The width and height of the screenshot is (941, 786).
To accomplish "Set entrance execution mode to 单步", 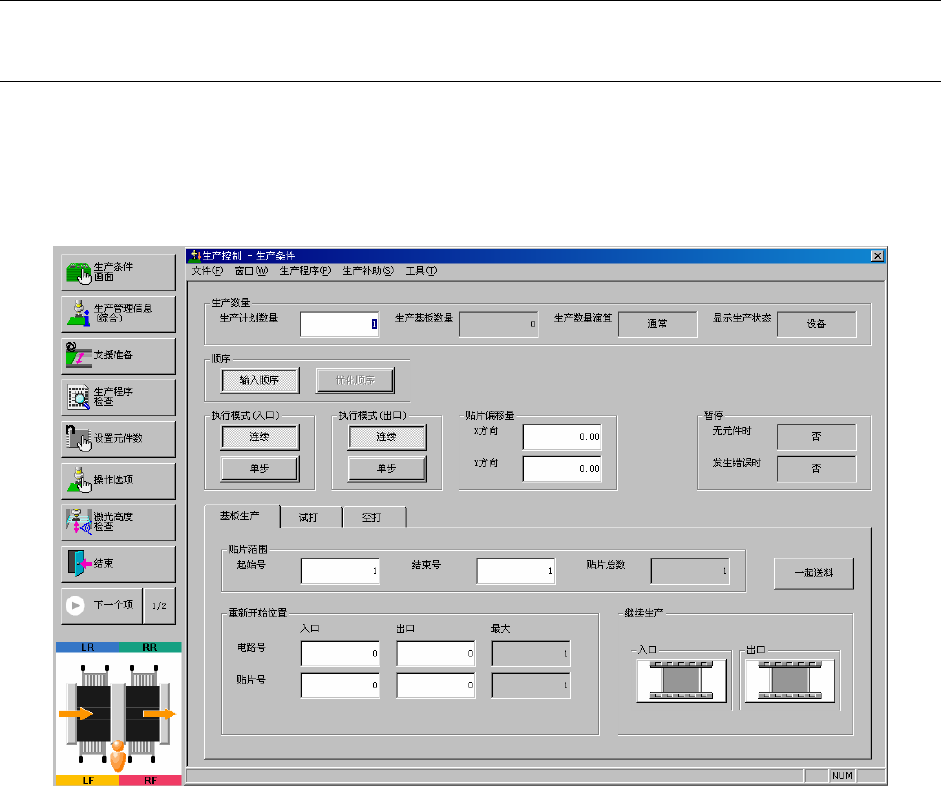I will [259, 468].
